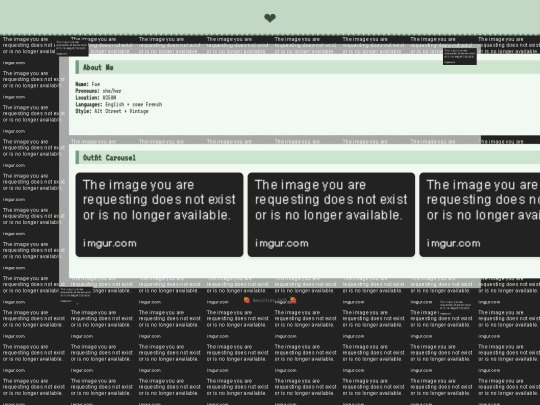Click the 'Name: Fae' line
540x405 pixels.
pyautogui.click(x=87, y=84)
